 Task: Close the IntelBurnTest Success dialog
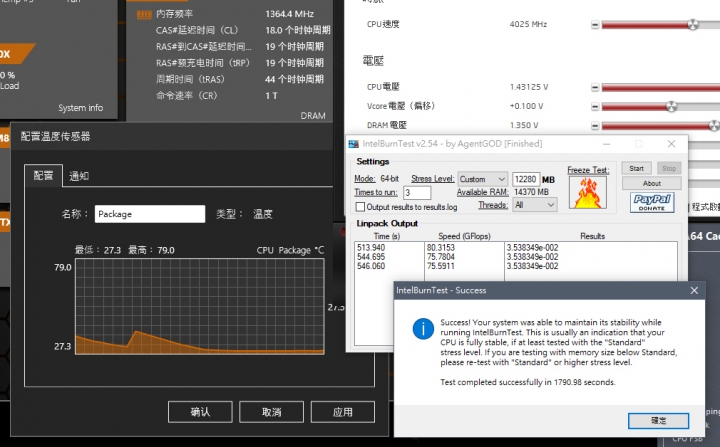click(694, 290)
